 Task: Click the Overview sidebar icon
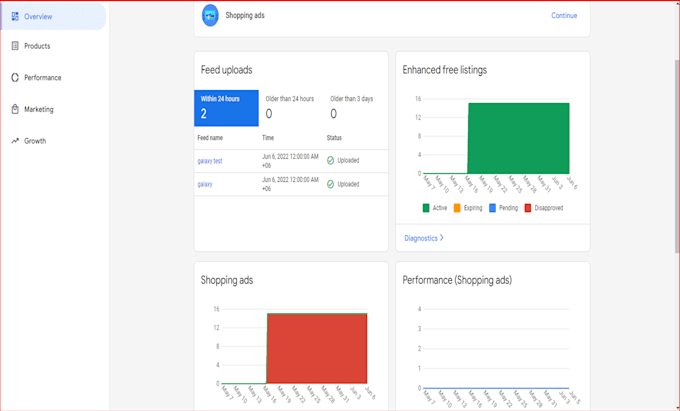15,16
